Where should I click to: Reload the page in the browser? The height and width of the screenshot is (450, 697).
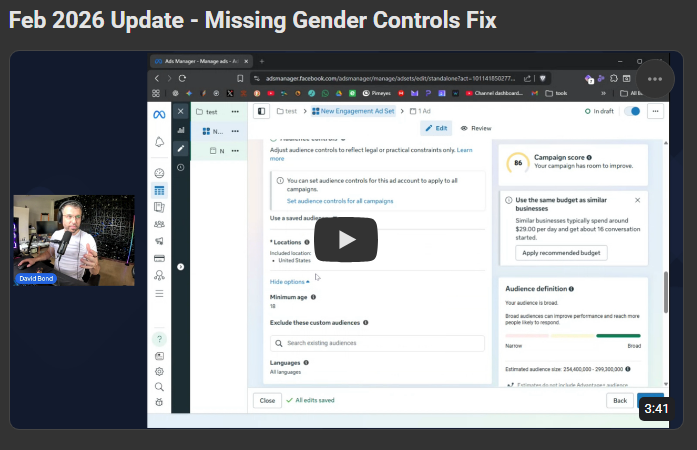pos(182,78)
